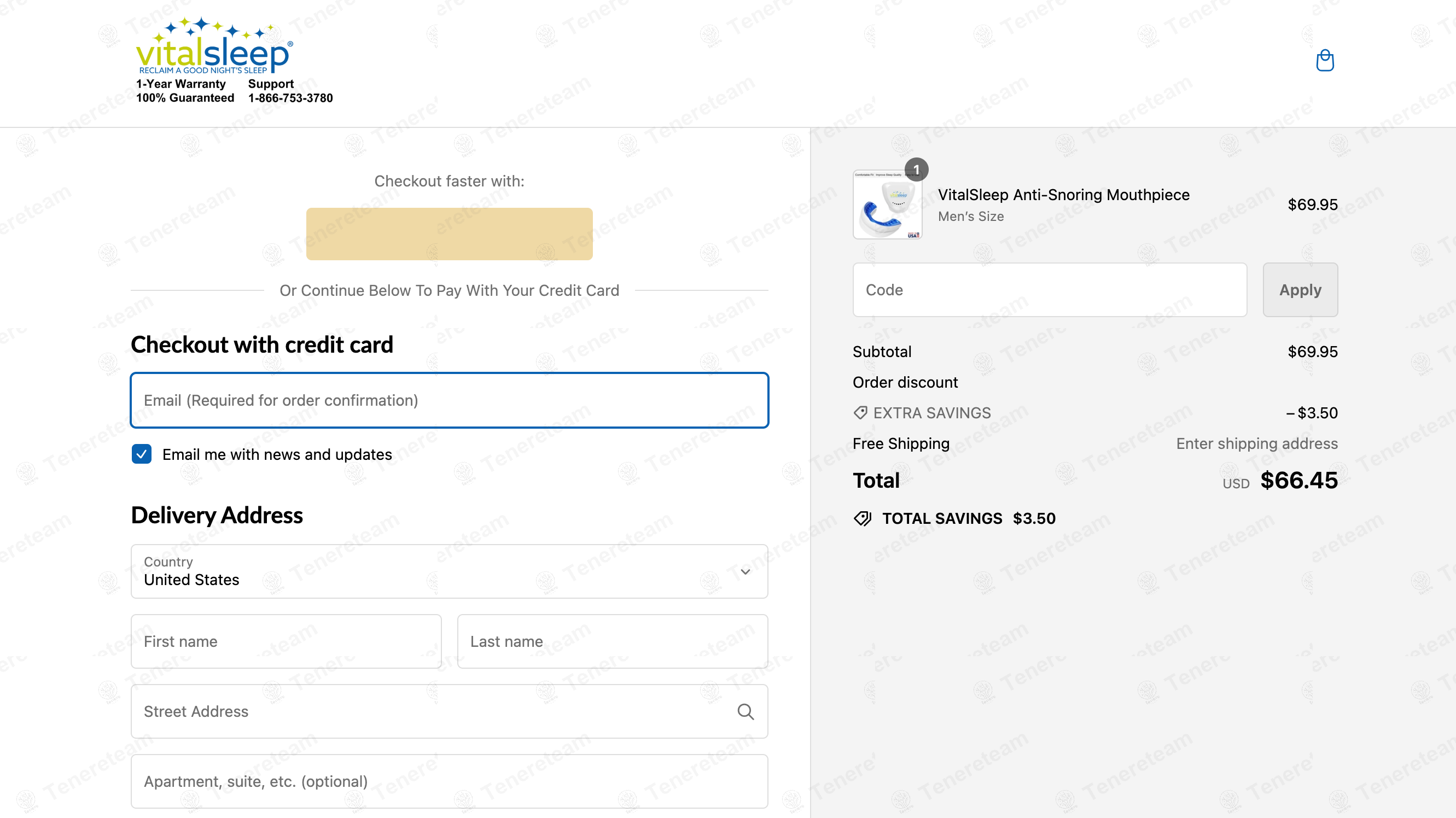The height and width of the screenshot is (818, 1456).
Task: Click the EXTRA SAVINGS discount tag icon
Action: (860, 413)
